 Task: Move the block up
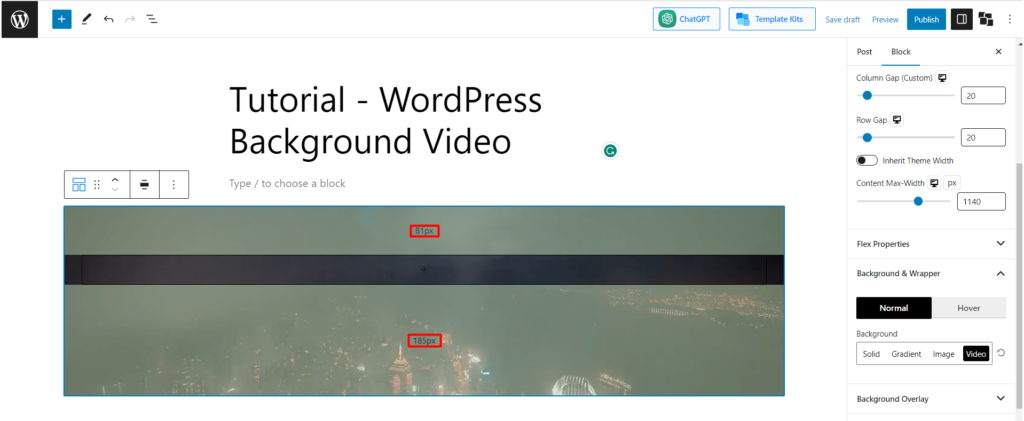click(115, 179)
